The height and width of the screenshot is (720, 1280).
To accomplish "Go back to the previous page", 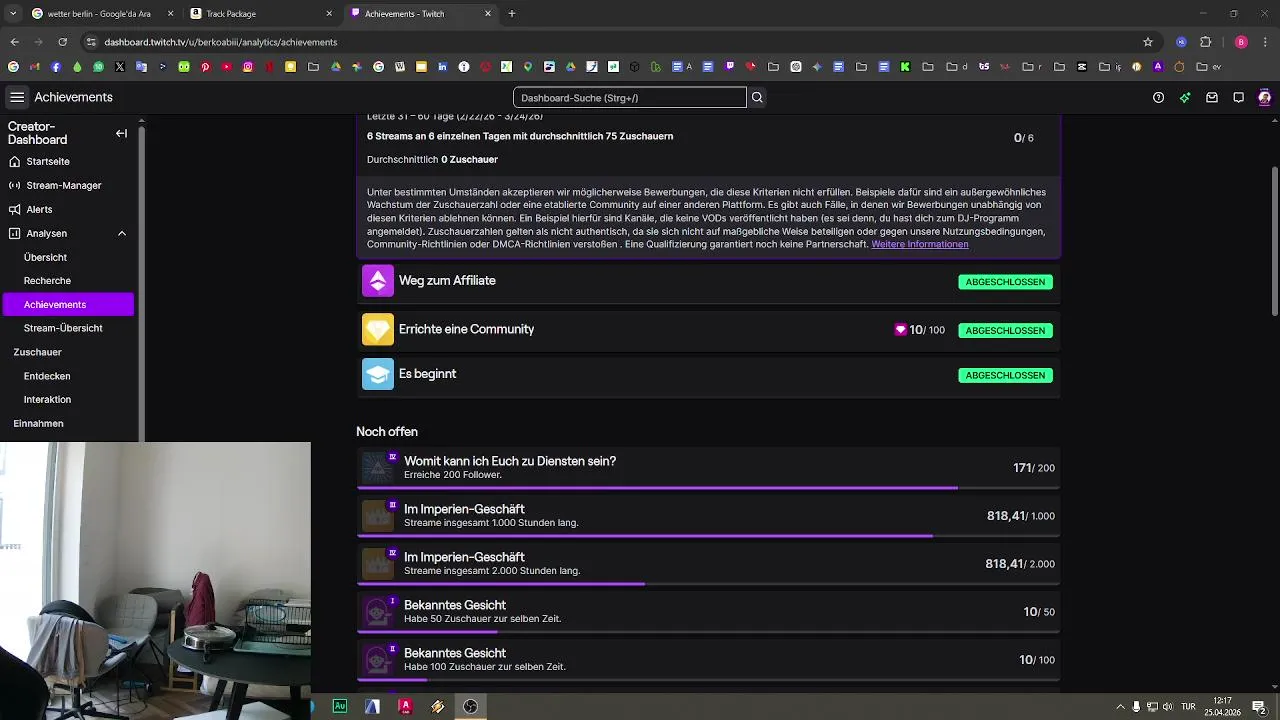I will (x=14, y=42).
